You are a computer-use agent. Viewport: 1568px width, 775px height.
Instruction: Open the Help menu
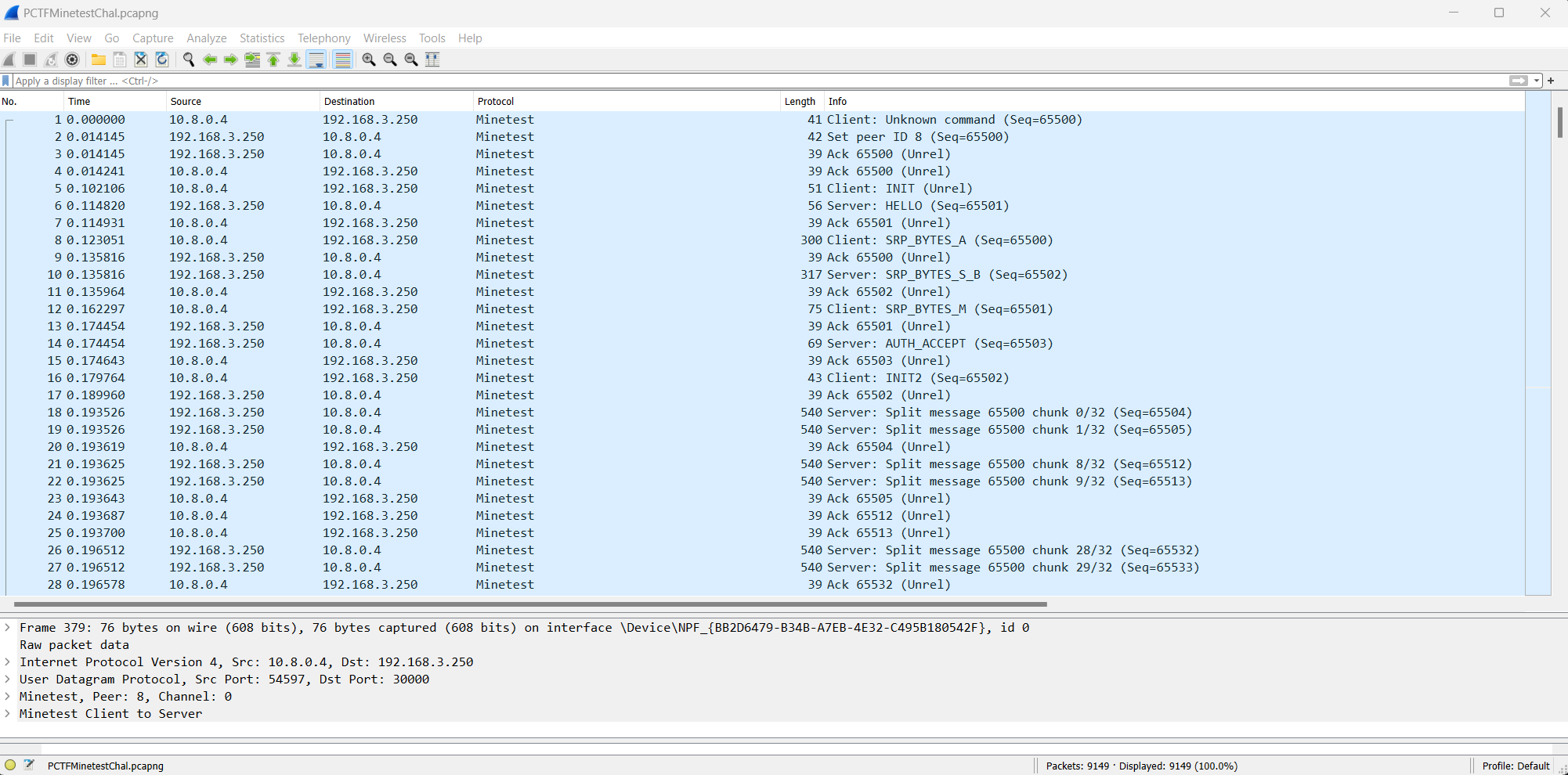pyautogui.click(x=470, y=38)
